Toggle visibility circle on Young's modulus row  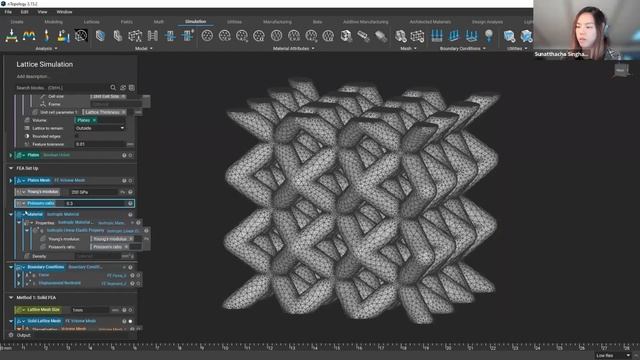(x=131, y=192)
